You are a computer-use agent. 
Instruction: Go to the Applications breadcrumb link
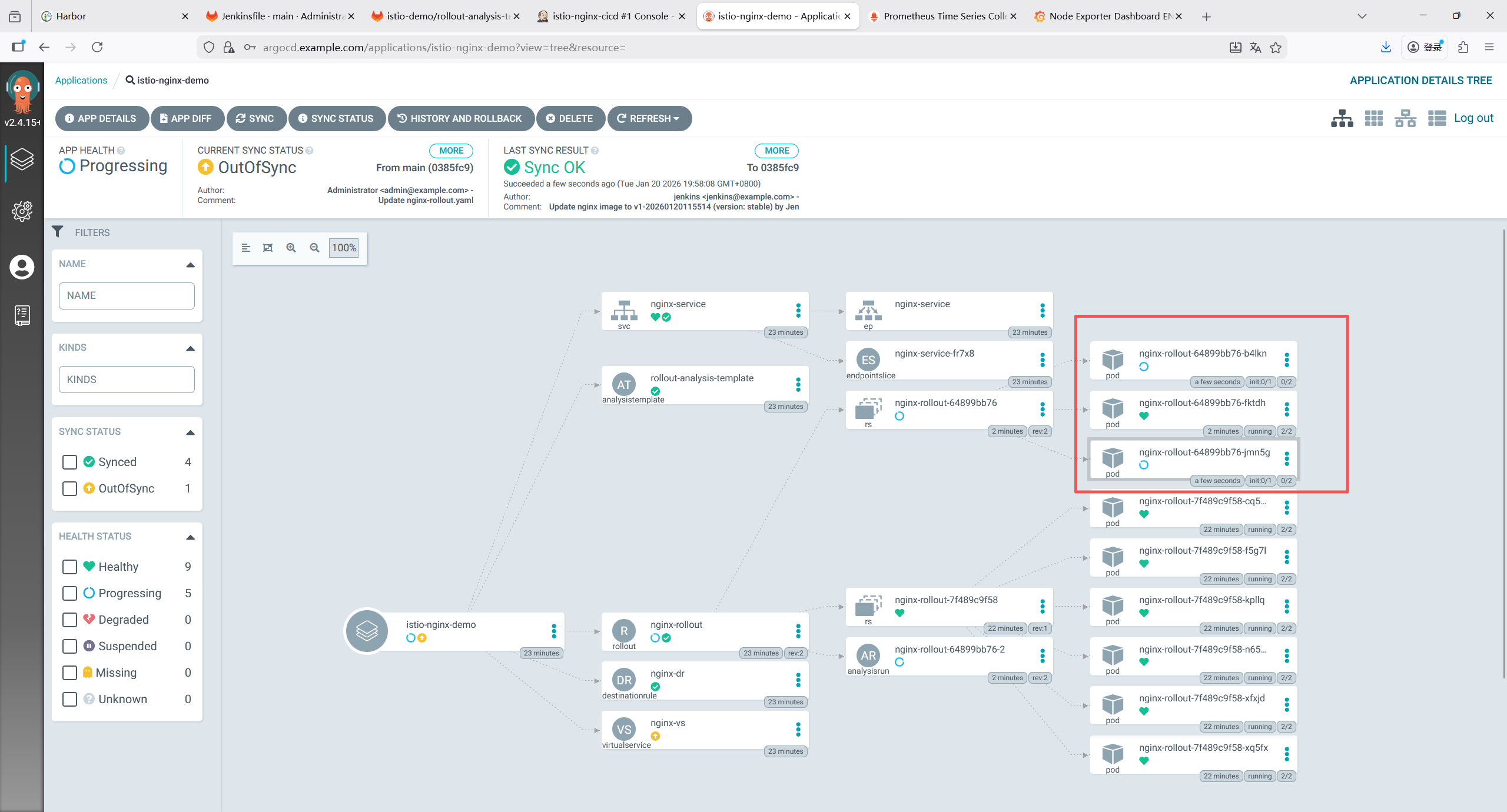(x=81, y=80)
